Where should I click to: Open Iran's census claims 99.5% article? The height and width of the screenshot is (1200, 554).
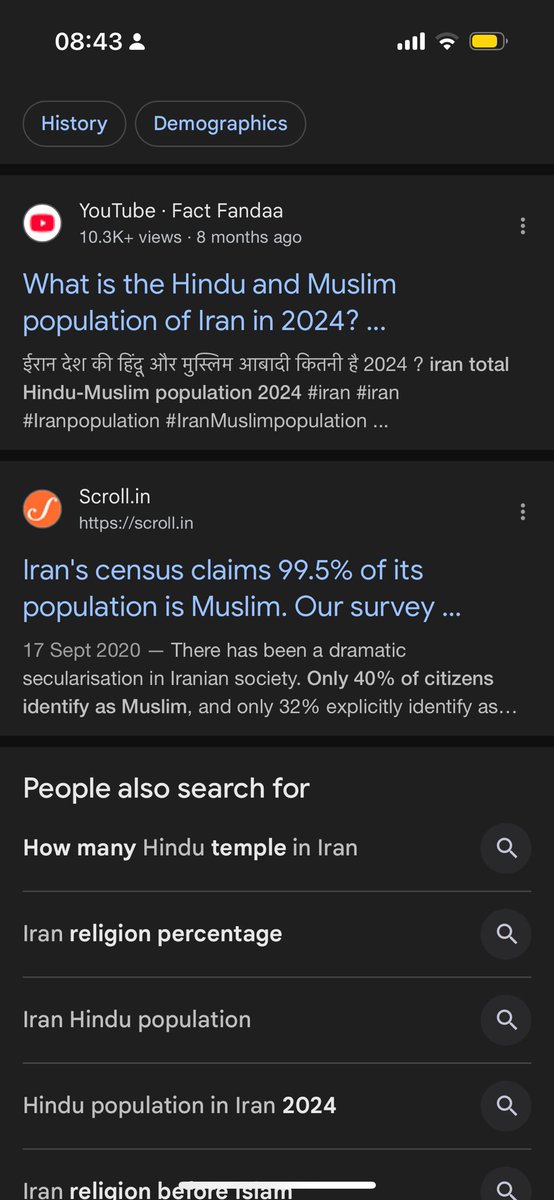click(242, 588)
